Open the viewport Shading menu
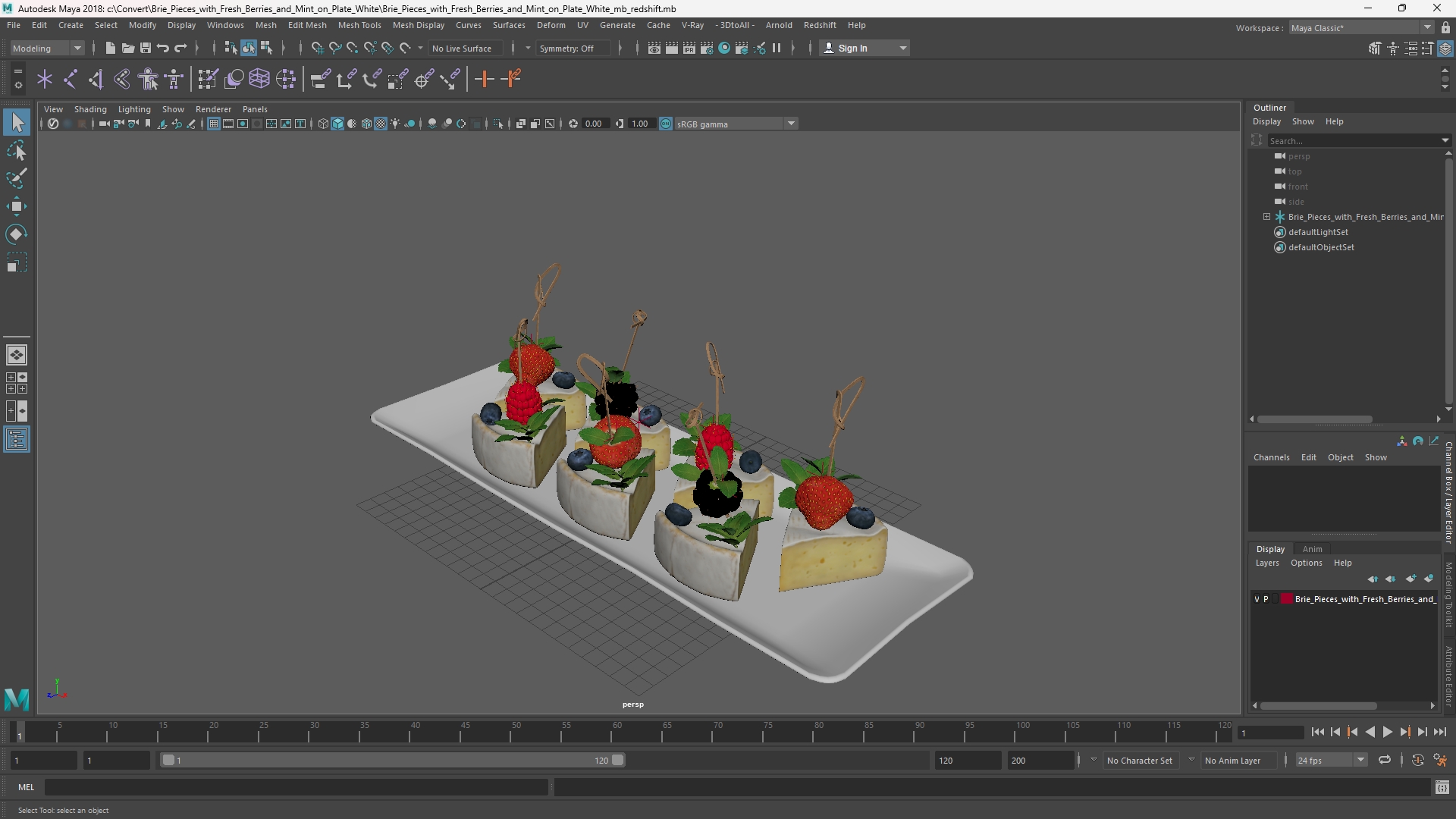The image size is (1456, 819). tap(90, 109)
